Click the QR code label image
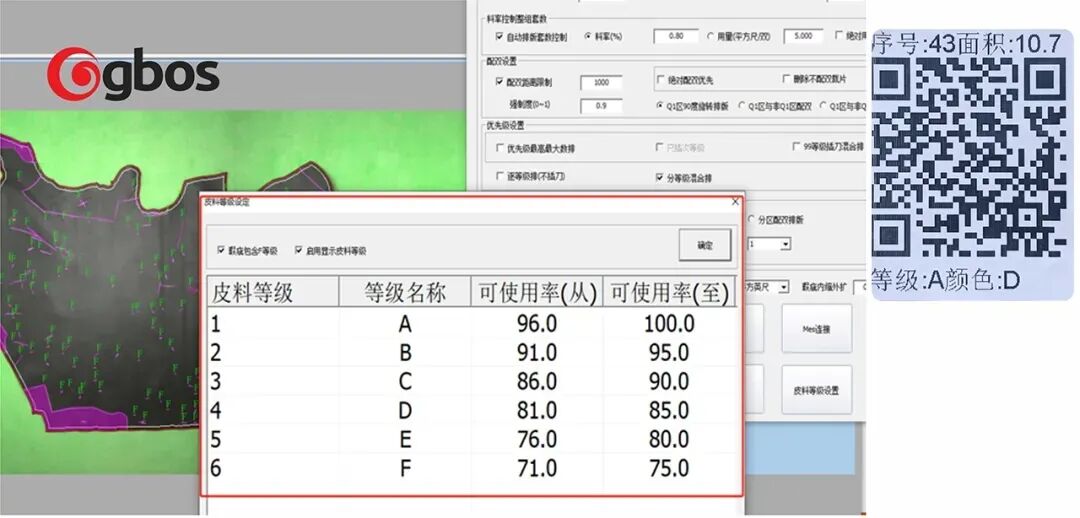Screen dimensions: 1080x518 pos(972,164)
